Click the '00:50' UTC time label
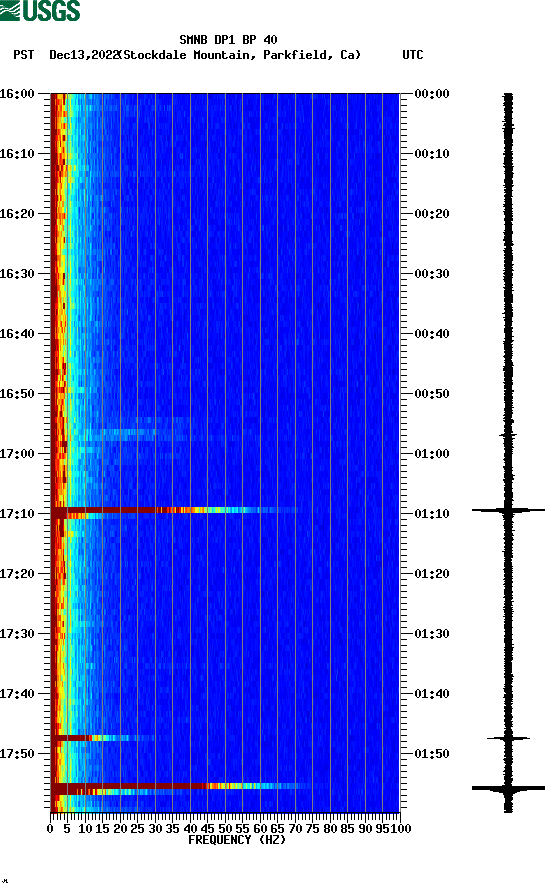 pyautogui.click(x=432, y=394)
